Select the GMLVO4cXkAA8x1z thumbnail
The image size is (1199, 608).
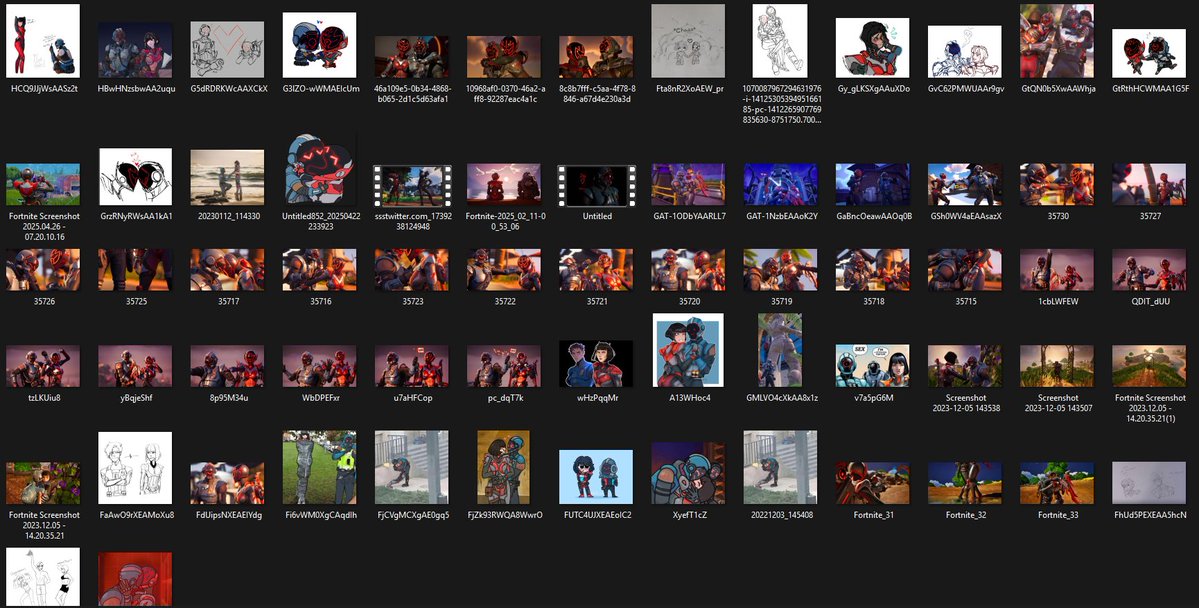tap(780, 350)
